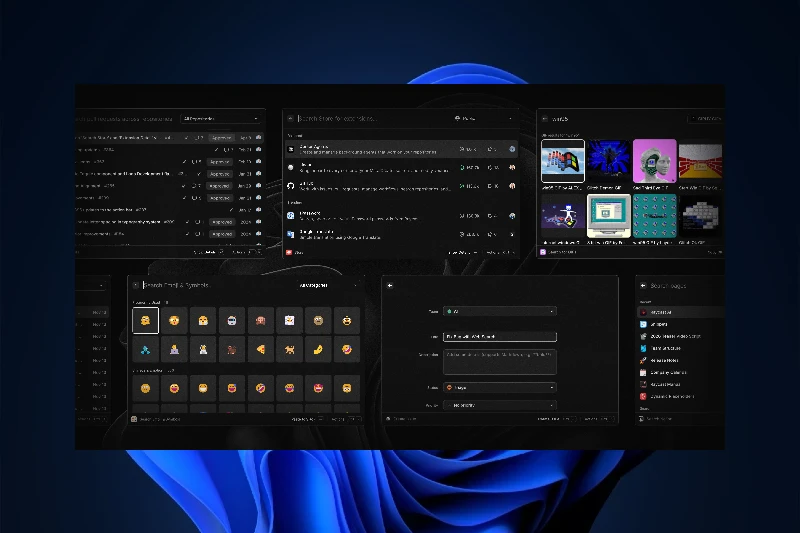Select the pink statue head GIF
Image resolution: width=800 pixels, height=533 pixels.
[x=655, y=161]
